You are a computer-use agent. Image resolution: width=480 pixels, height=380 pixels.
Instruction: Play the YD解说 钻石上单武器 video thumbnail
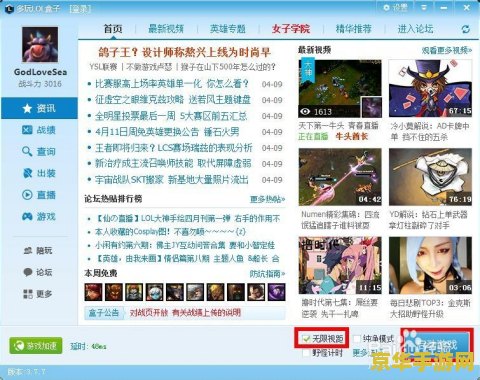[430, 177]
